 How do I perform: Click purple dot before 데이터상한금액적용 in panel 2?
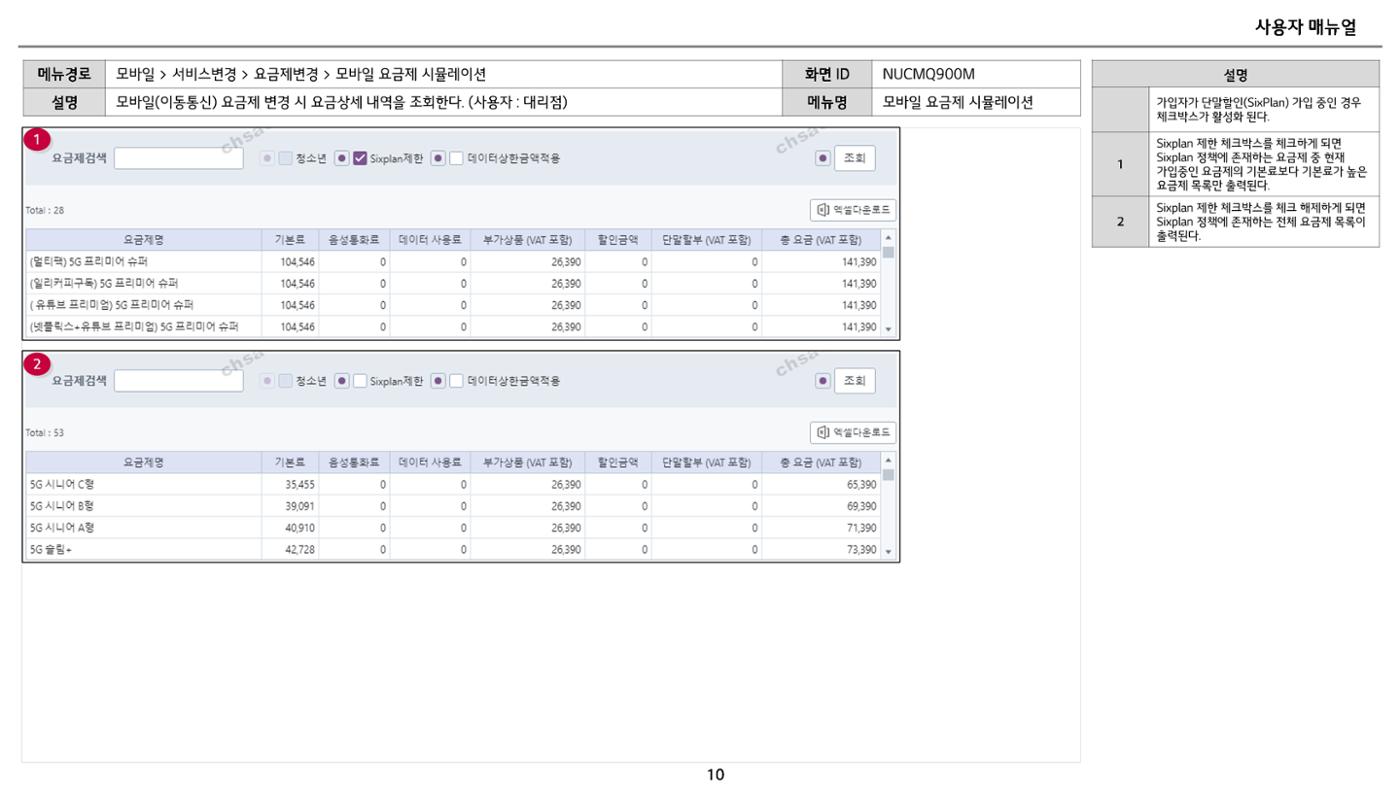[x=438, y=381]
